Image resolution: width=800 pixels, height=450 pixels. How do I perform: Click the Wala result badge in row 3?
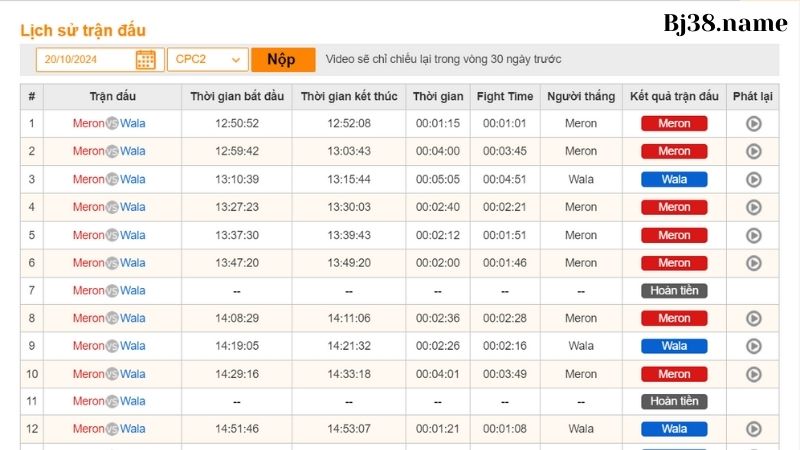[x=674, y=180]
